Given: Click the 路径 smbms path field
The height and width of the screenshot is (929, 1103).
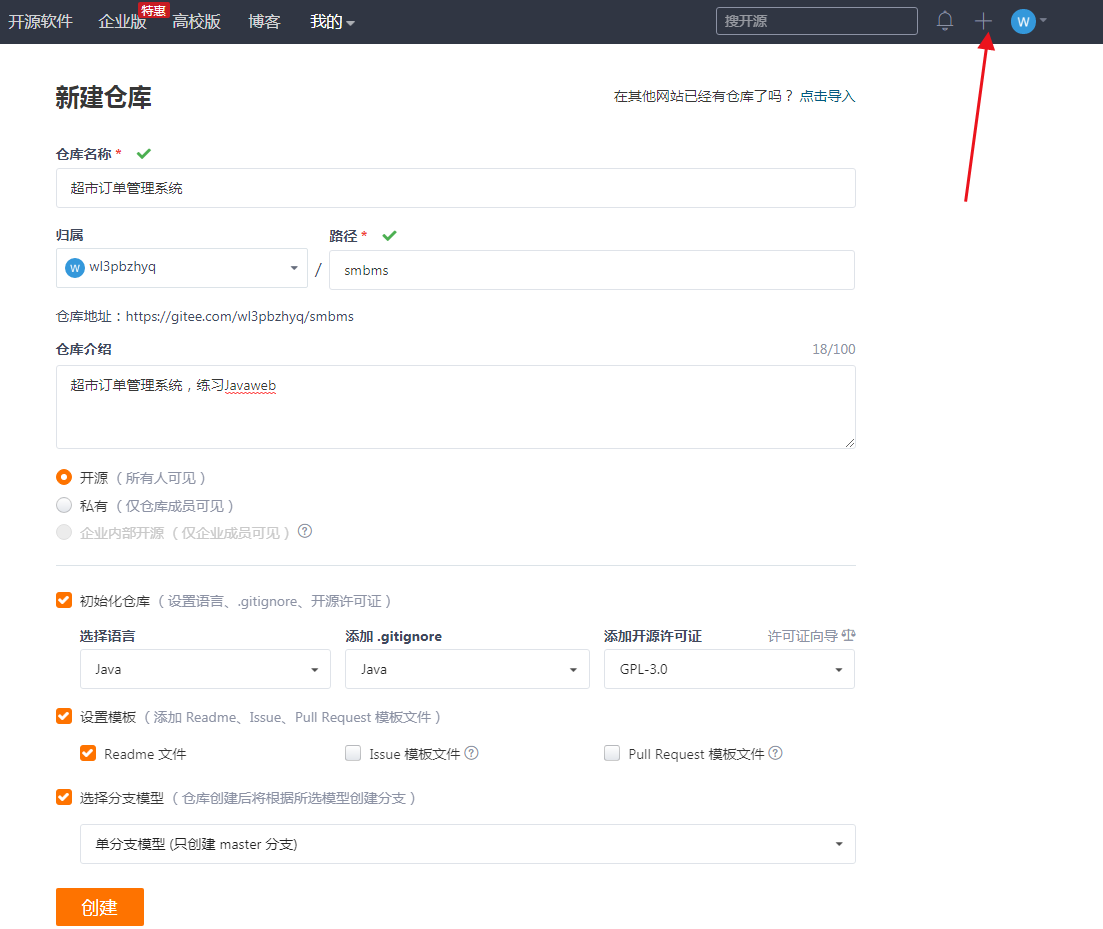Looking at the screenshot, I should pos(592,270).
